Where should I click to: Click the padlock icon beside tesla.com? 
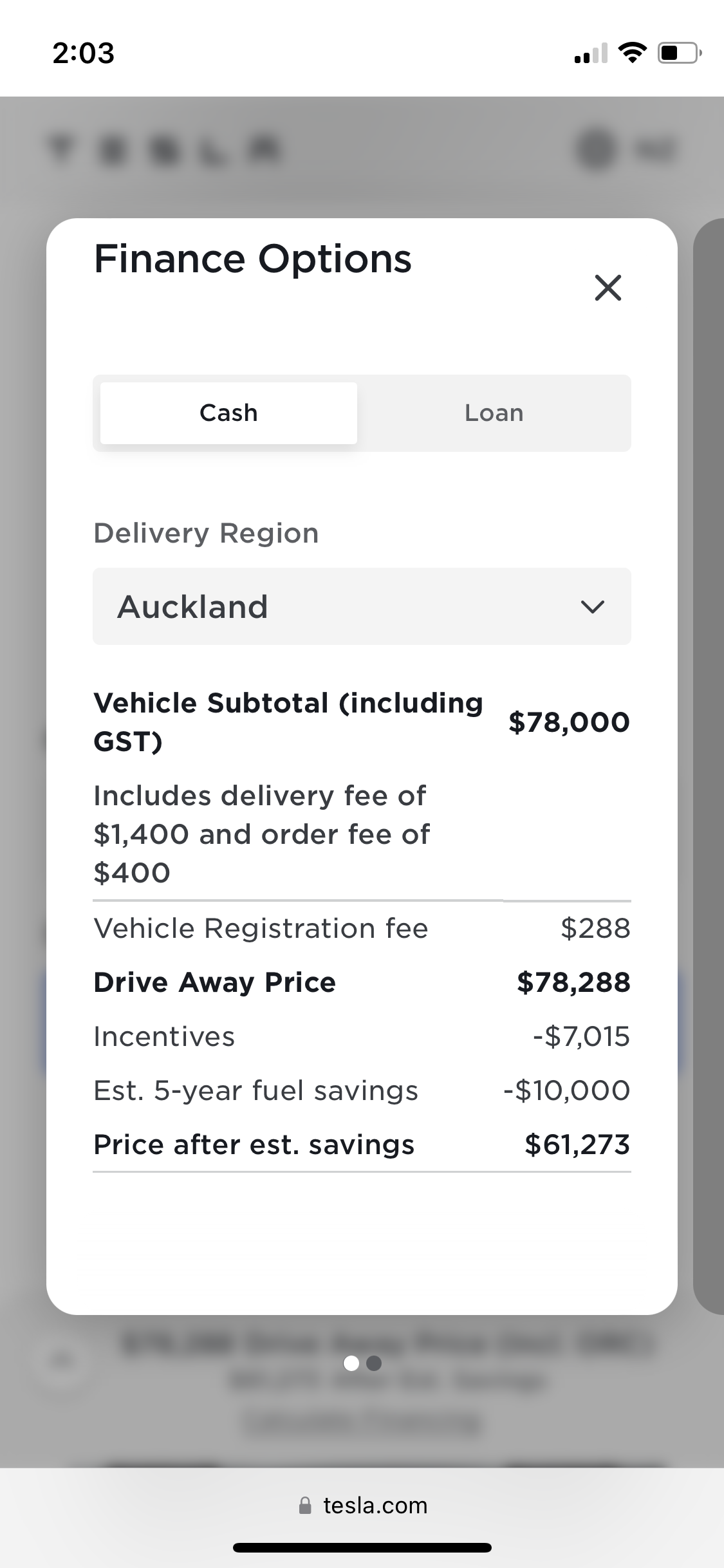point(306,1505)
